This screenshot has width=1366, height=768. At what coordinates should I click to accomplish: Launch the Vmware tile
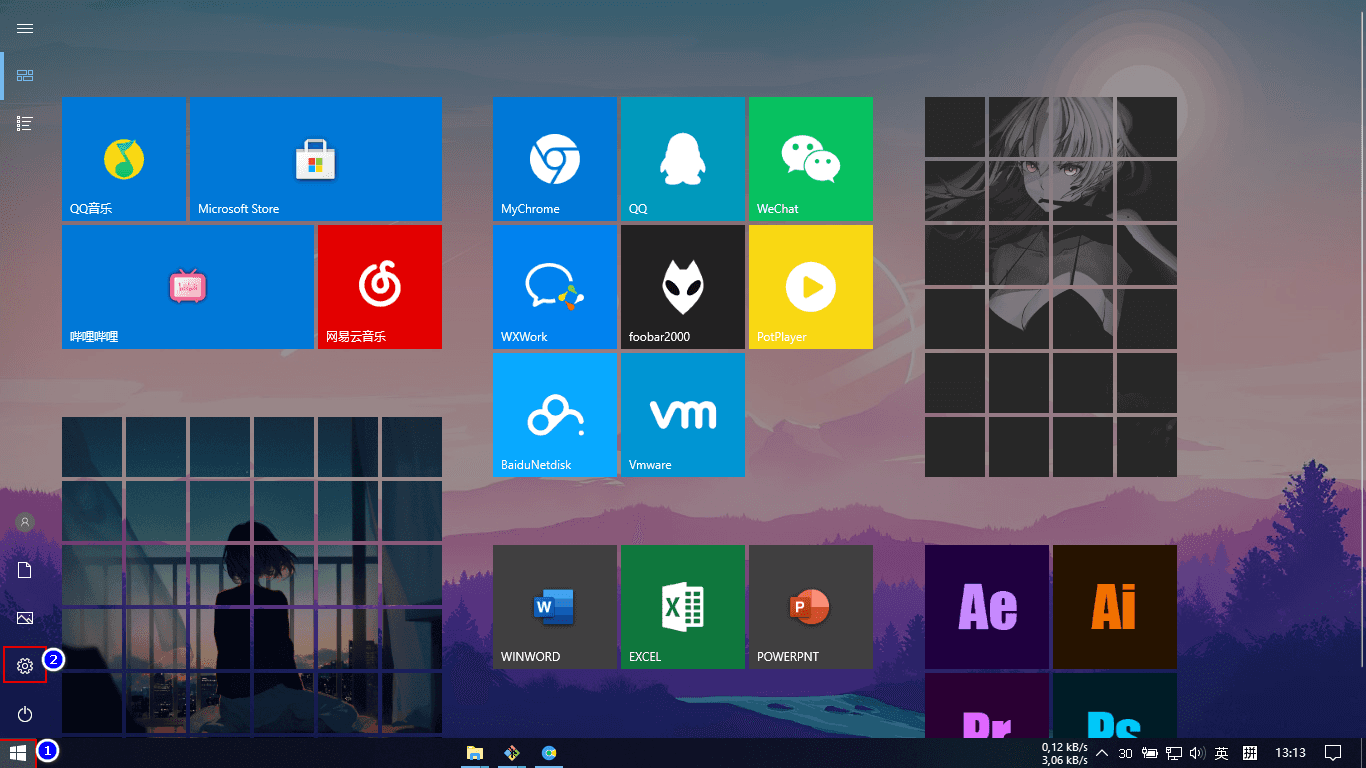point(683,415)
